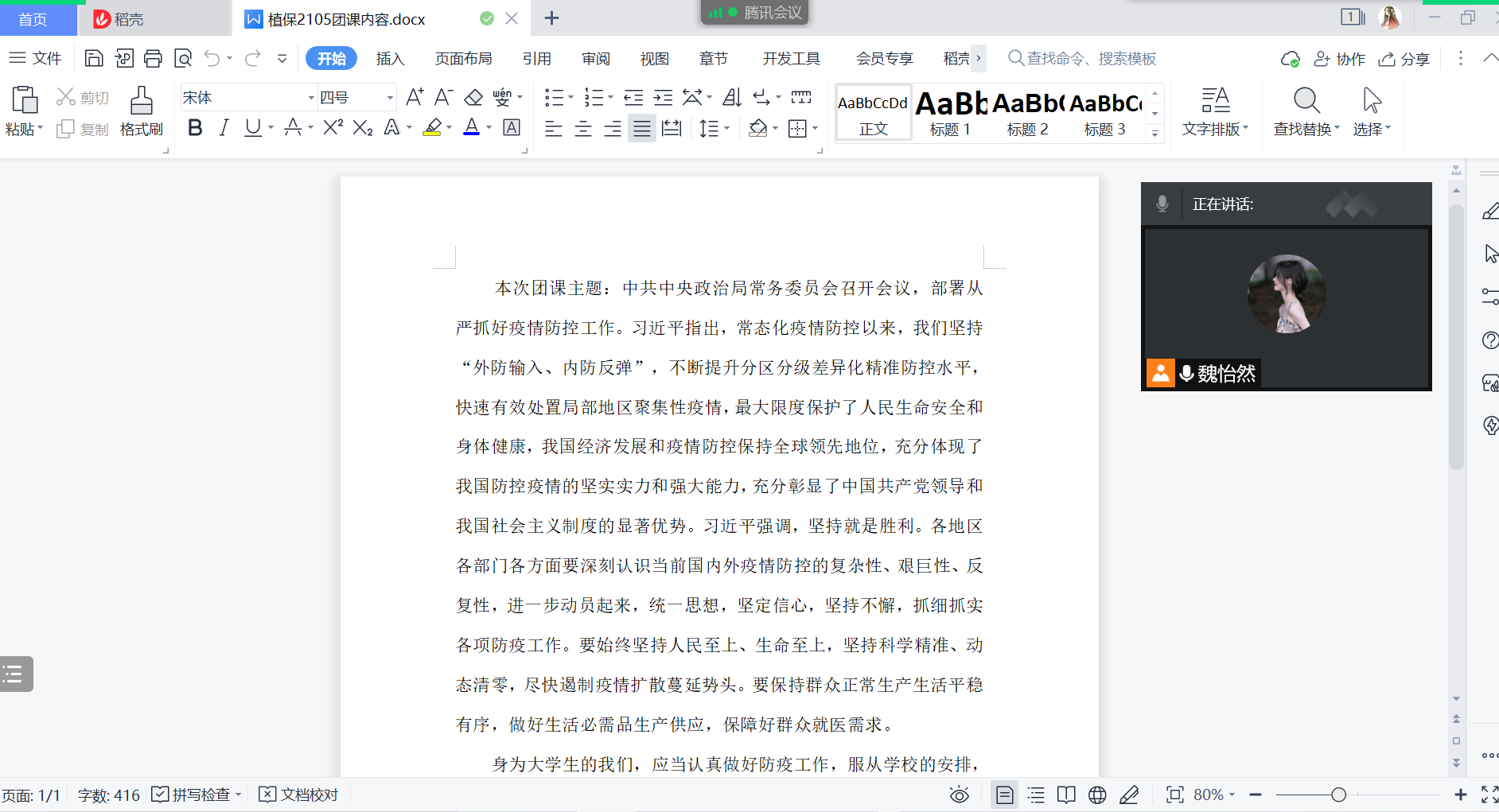The height and width of the screenshot is (812, 1499).
Task: Toggle Italic formatting
Action: tap(224, 127)
